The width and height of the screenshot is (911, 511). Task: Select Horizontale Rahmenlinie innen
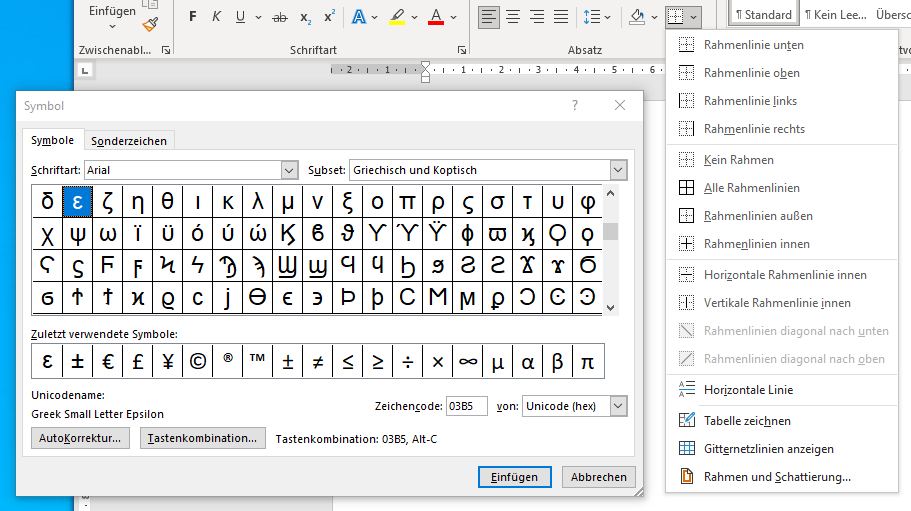(781, 275)
